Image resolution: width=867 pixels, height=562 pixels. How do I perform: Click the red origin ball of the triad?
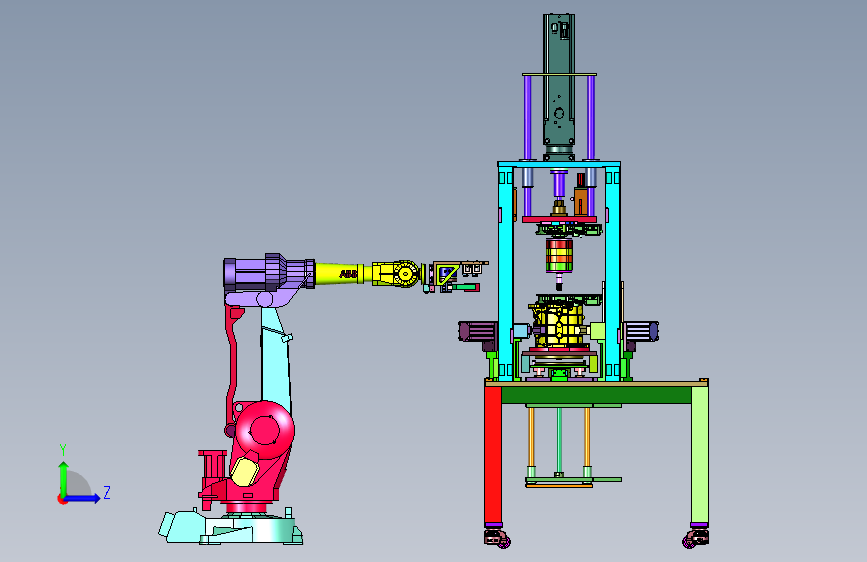[62, 499]
